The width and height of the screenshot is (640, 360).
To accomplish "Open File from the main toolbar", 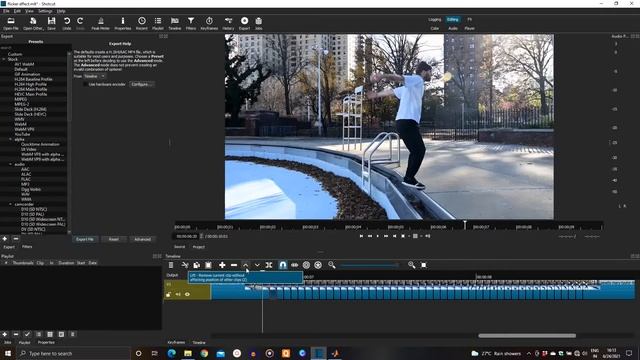I will coord(11,23).
